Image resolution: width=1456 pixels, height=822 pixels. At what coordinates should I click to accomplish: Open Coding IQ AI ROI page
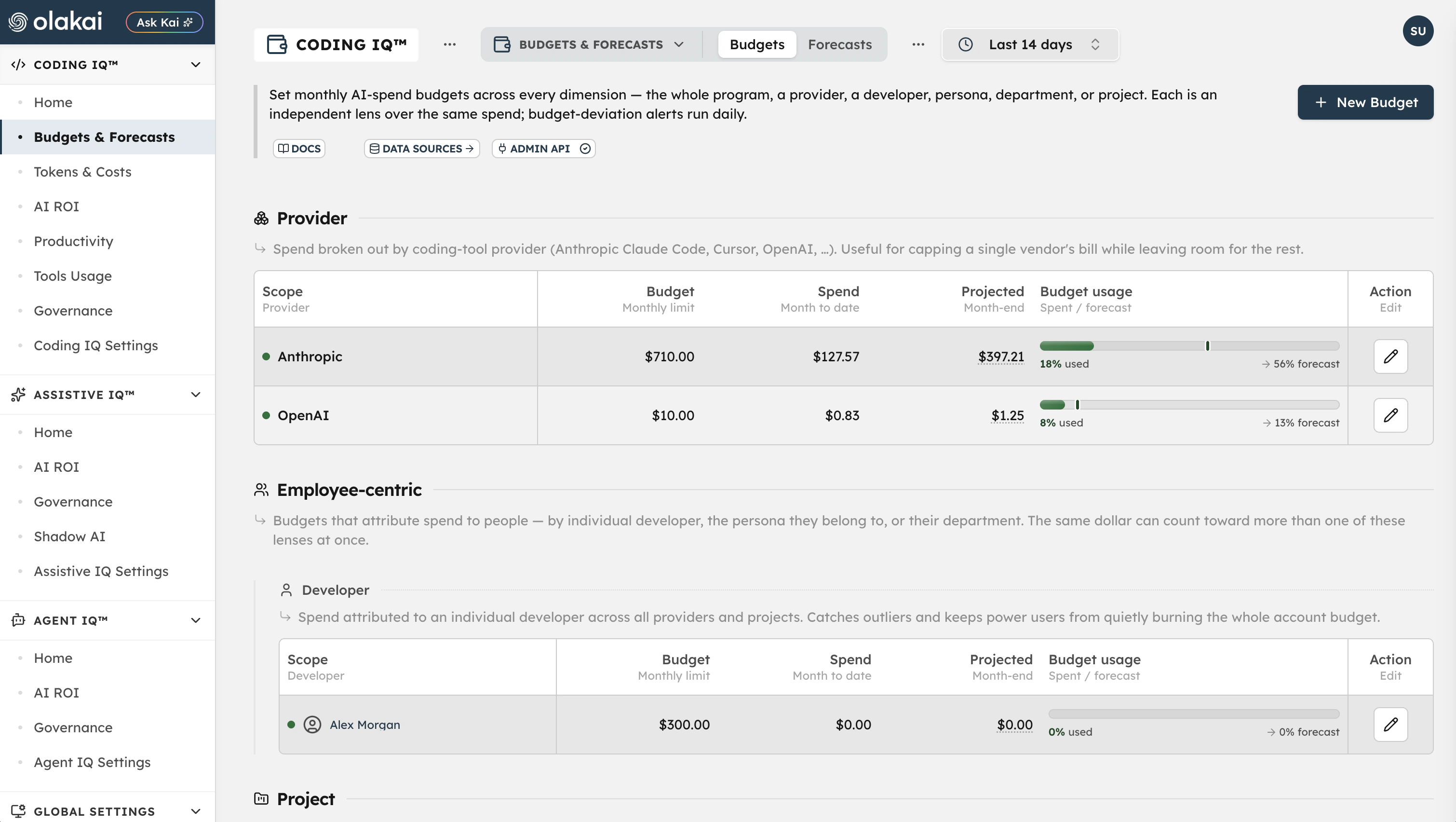(x=56, y=206)
